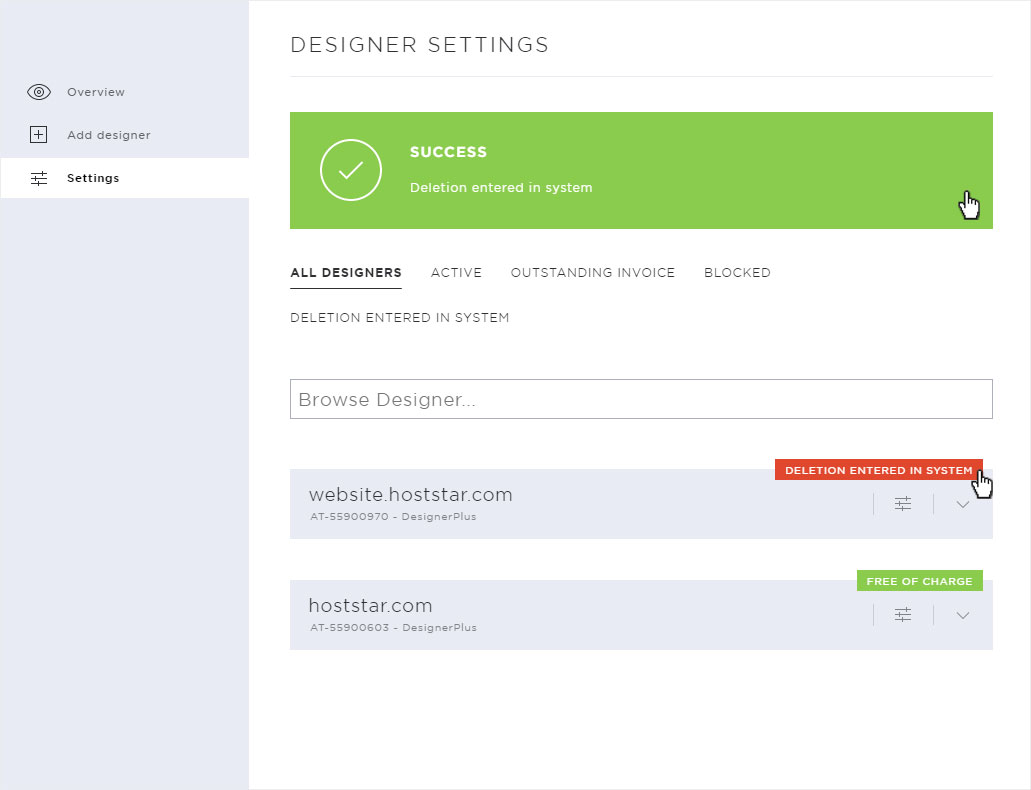This screenshot has height=790, width=1031.
Task: Click the Overview eye icon
Action: click(x=39, y=92)
